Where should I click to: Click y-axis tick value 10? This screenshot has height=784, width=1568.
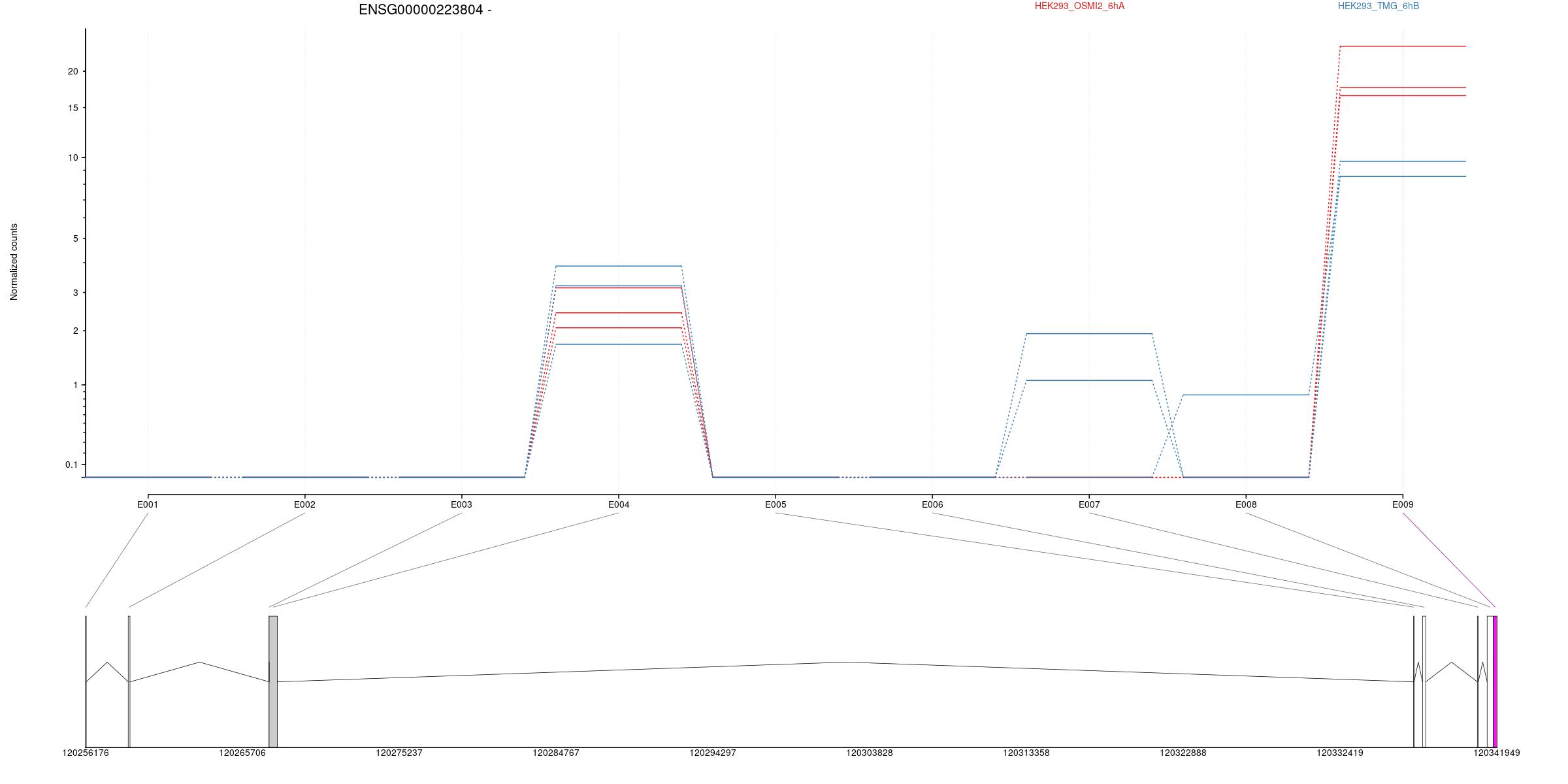point(73,157)
